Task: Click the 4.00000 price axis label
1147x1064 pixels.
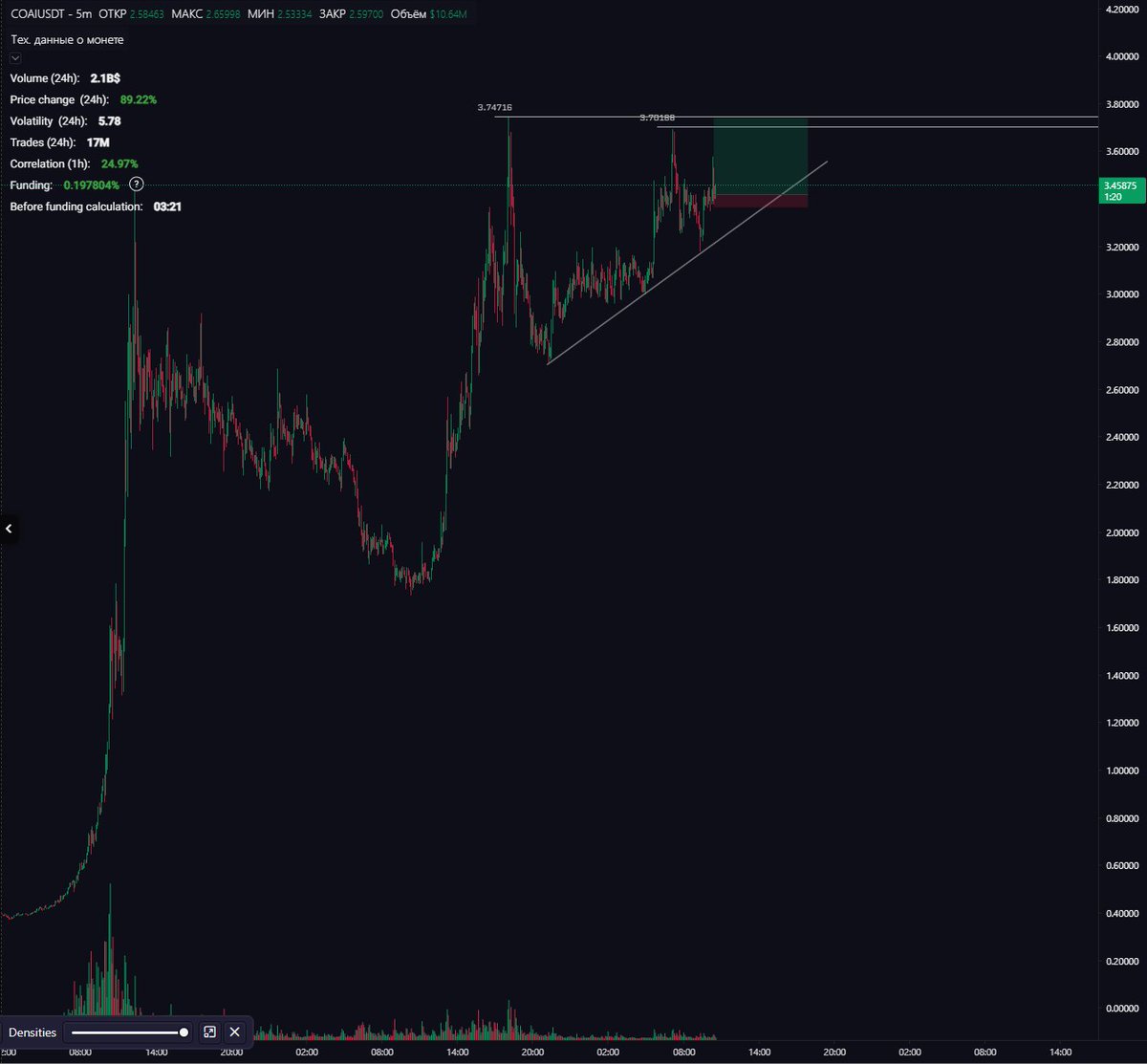Action: [x=1122, y=56]
